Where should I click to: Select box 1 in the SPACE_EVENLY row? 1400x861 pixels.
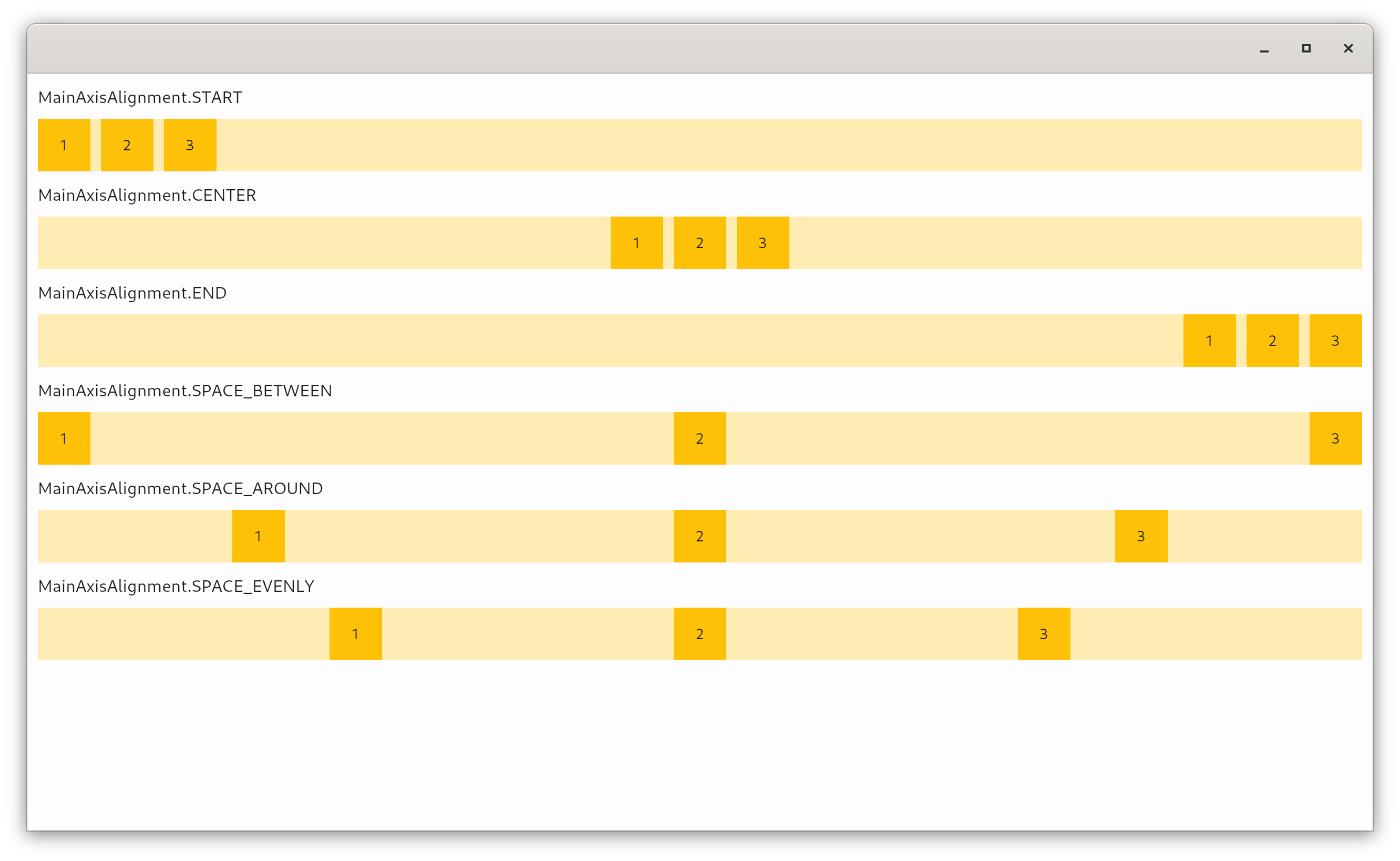tap(355, 634)
